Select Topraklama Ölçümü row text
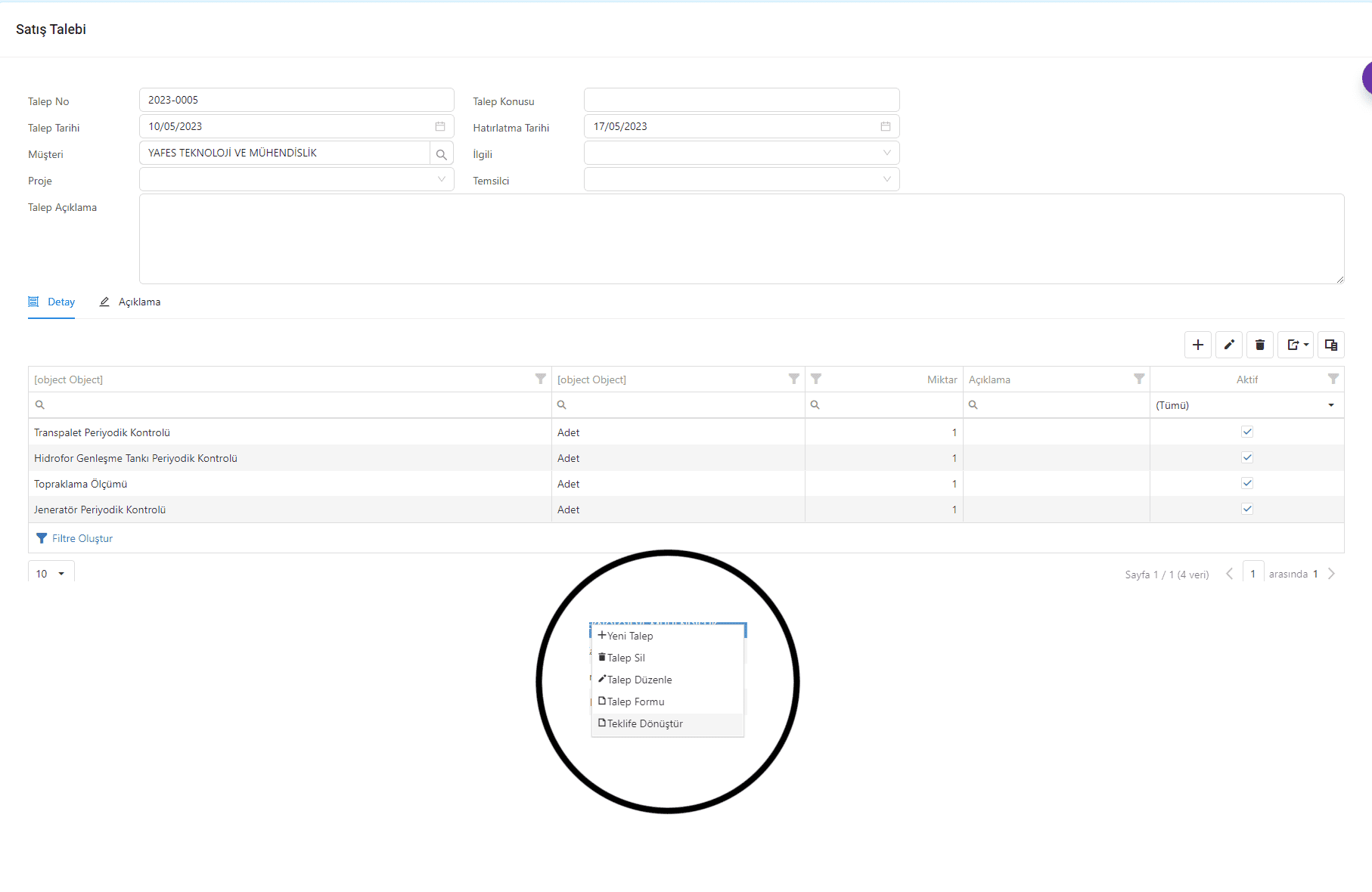The image size is (1372, 892). click(x=80, y=484)
